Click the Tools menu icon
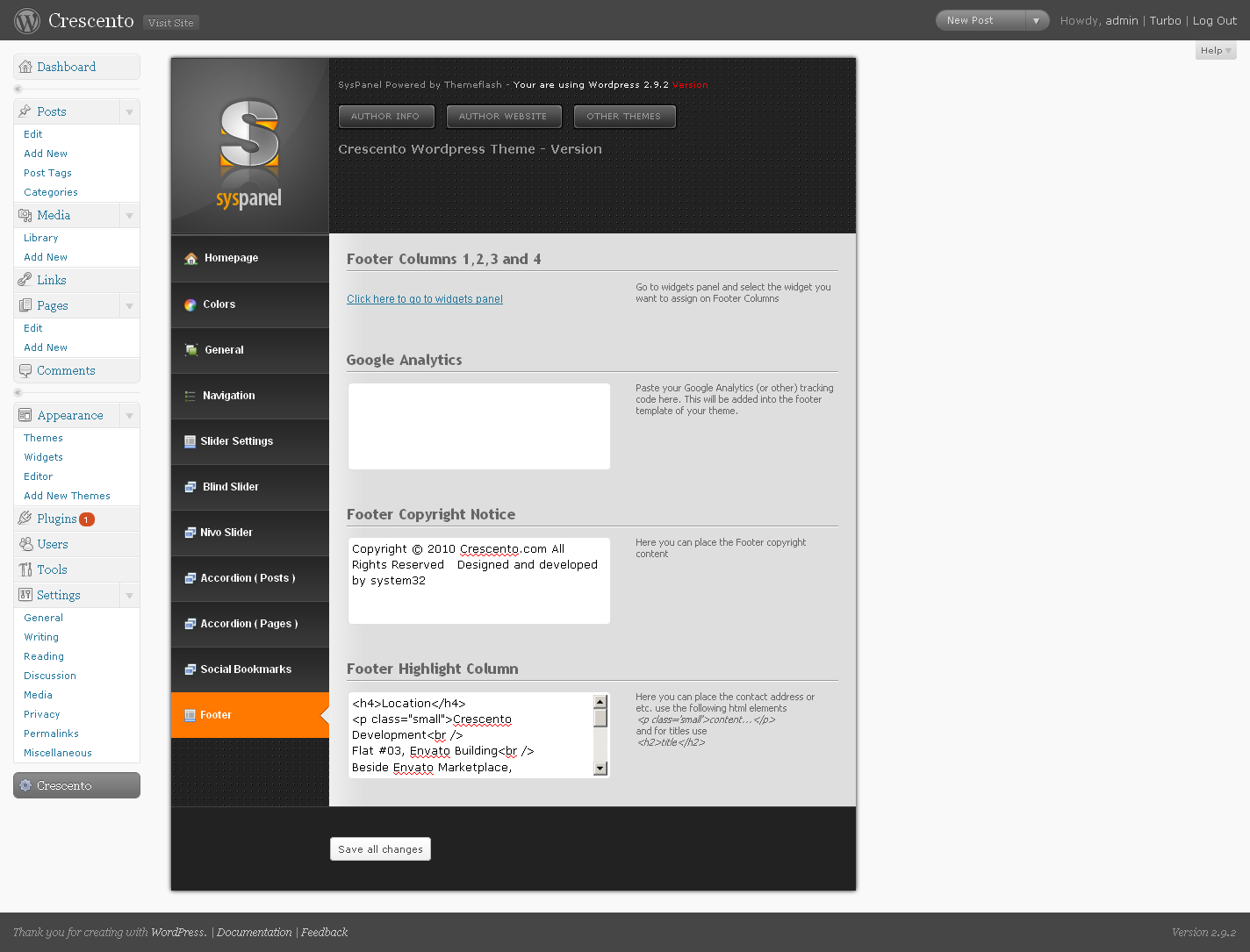Screen dimensions: 1250x952 click(x=25, y=569)
